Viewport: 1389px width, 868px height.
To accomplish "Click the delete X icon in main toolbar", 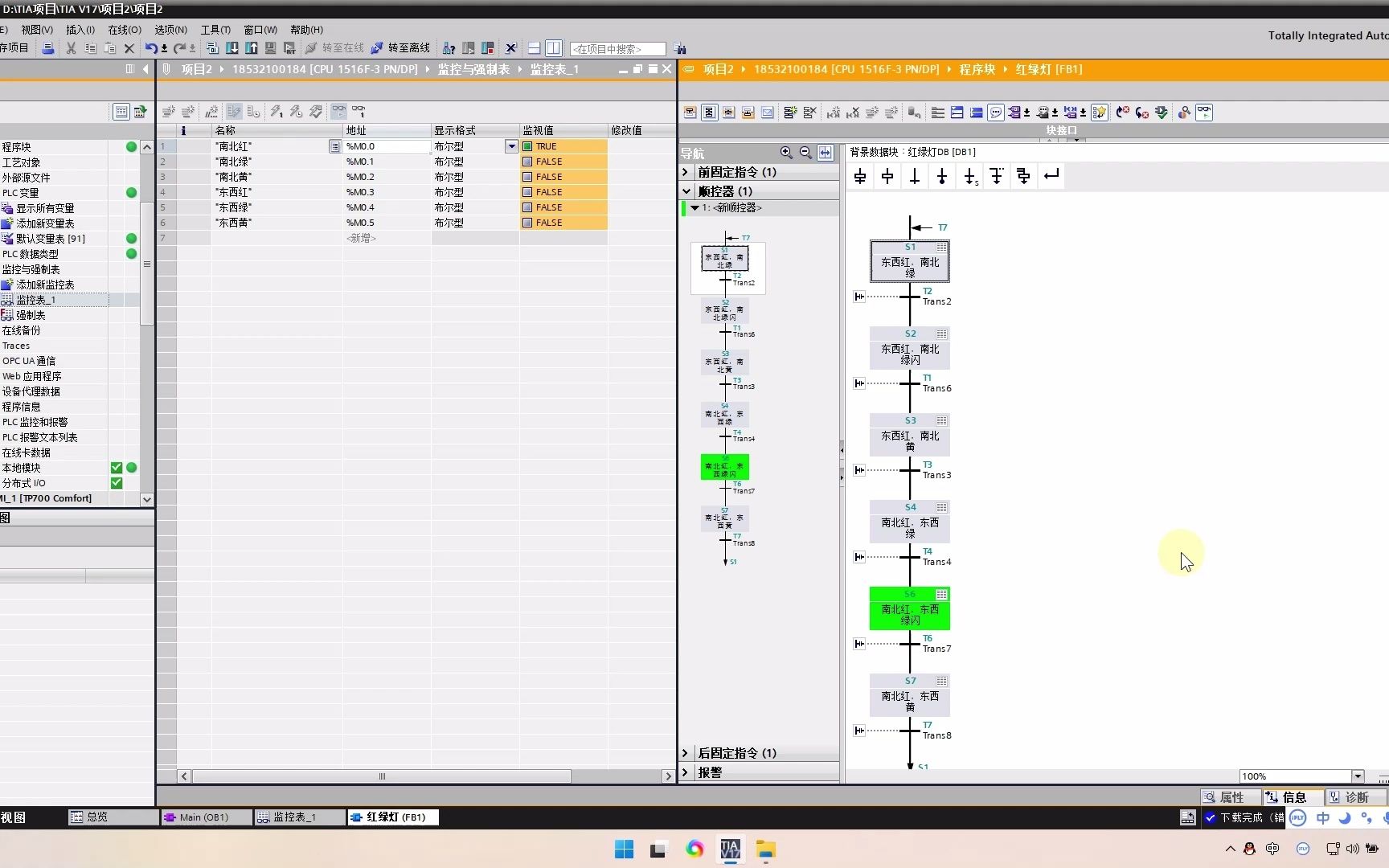I will tap(129, 48).
